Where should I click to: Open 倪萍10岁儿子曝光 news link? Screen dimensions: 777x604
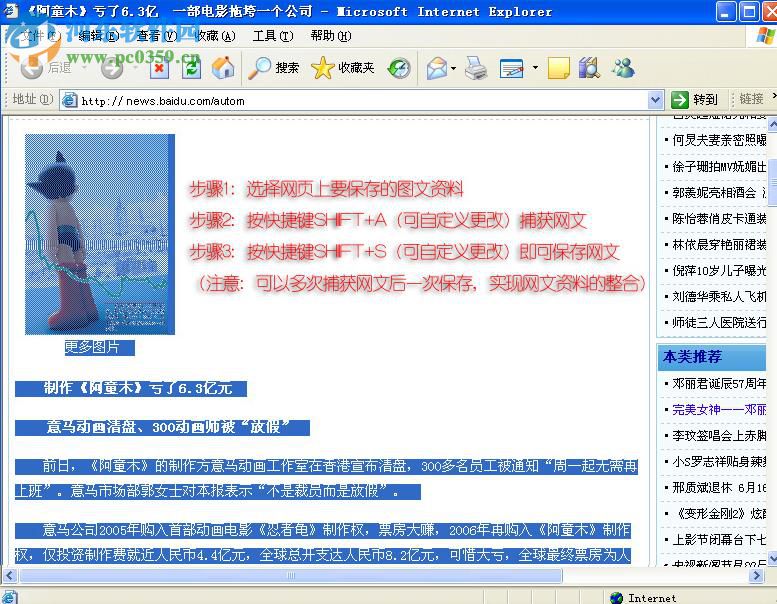pos(719,271)
